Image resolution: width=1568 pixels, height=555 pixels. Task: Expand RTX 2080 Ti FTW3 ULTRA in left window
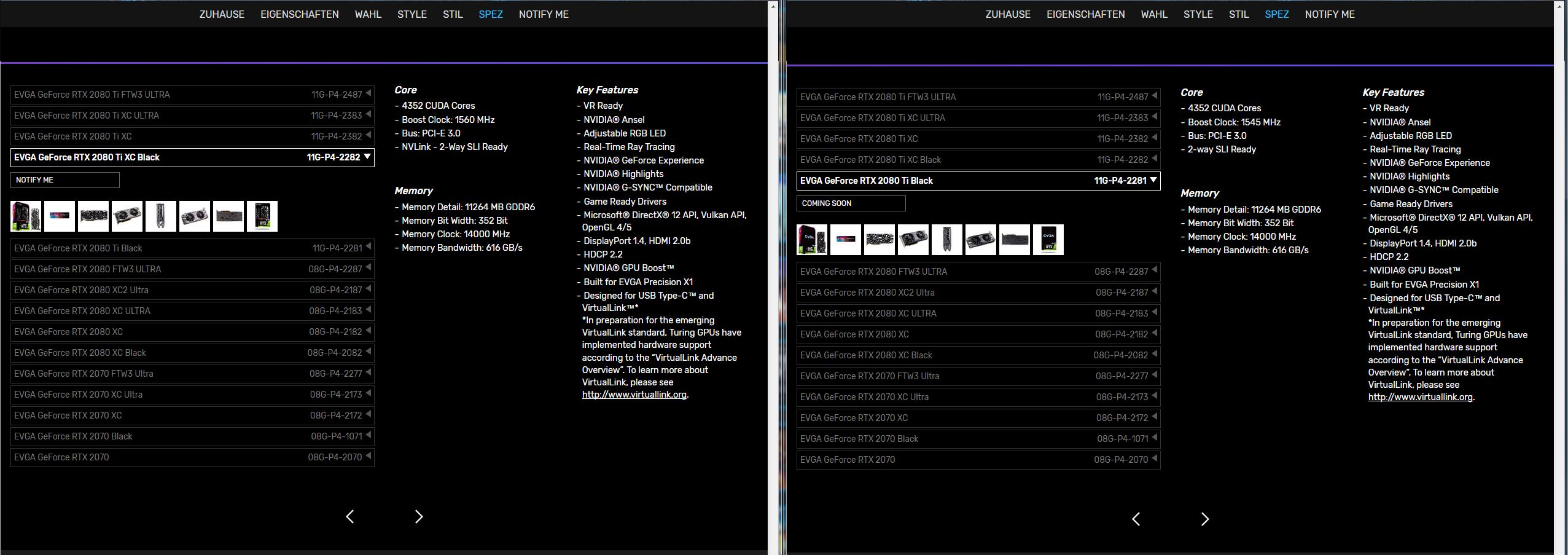click(x=192, y=95)
